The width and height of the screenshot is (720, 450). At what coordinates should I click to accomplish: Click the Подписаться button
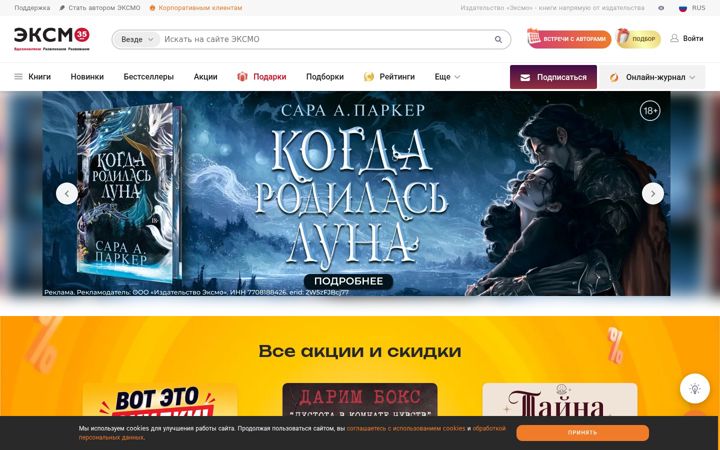553,77
